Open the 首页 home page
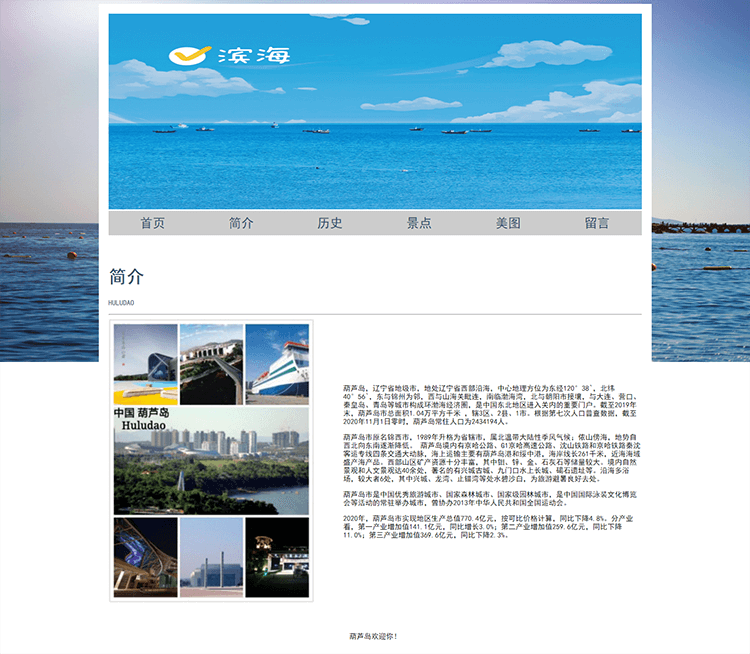 click(153, 223)
